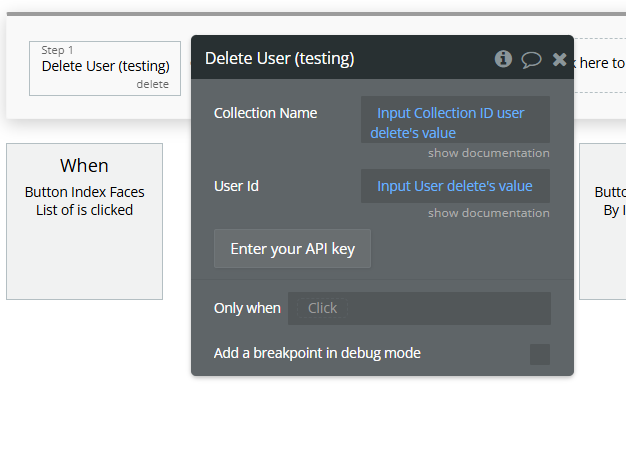Select the Step 1 Delete User action
The image size is (626, 459).
(x=105, y=66)
